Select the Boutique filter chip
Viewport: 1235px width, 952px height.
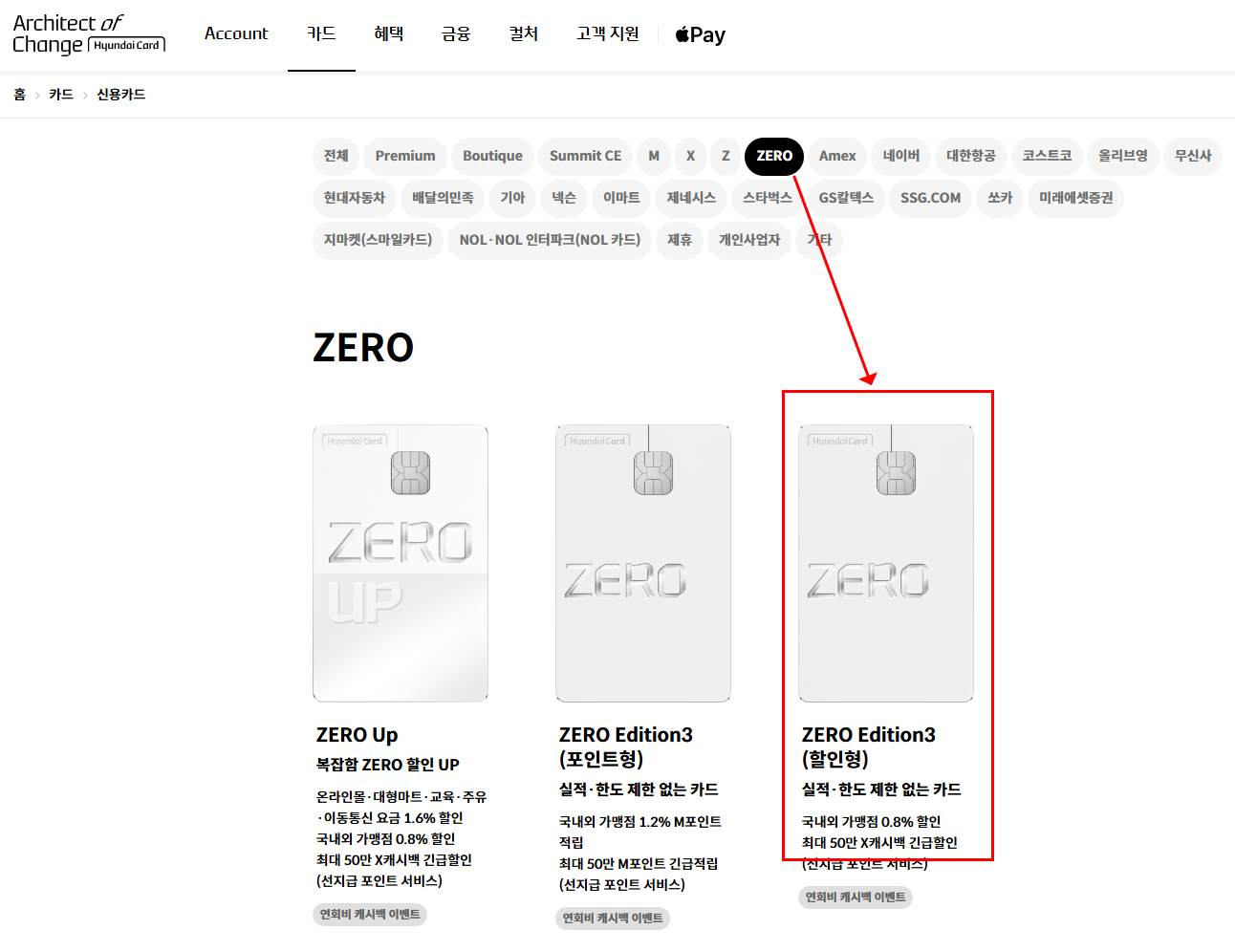[x=492, y=156]
